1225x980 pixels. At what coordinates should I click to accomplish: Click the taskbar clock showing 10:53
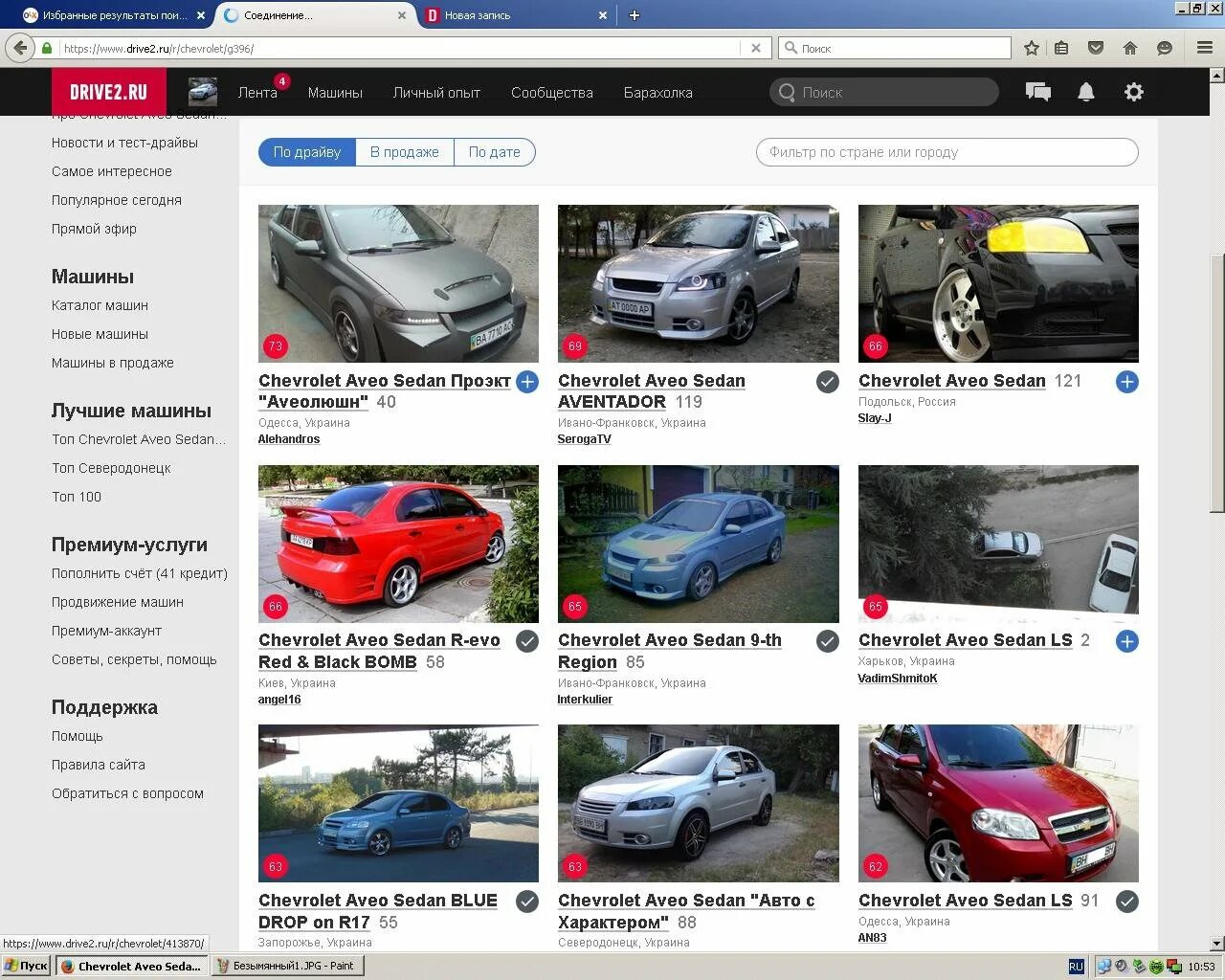click(1201, 967)
